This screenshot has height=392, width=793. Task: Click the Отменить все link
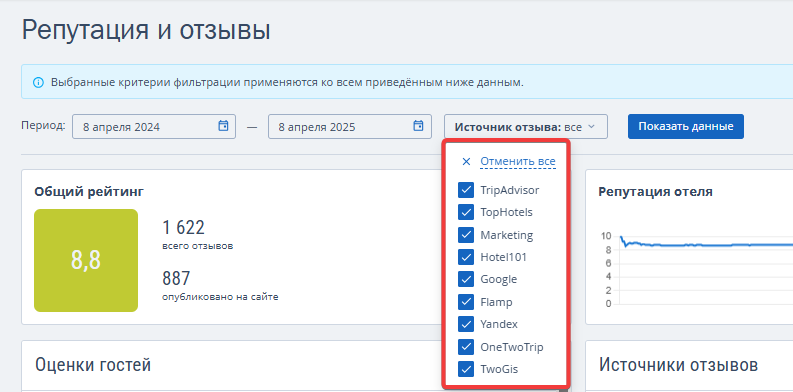pyautogui.click(x=518, y=161)
